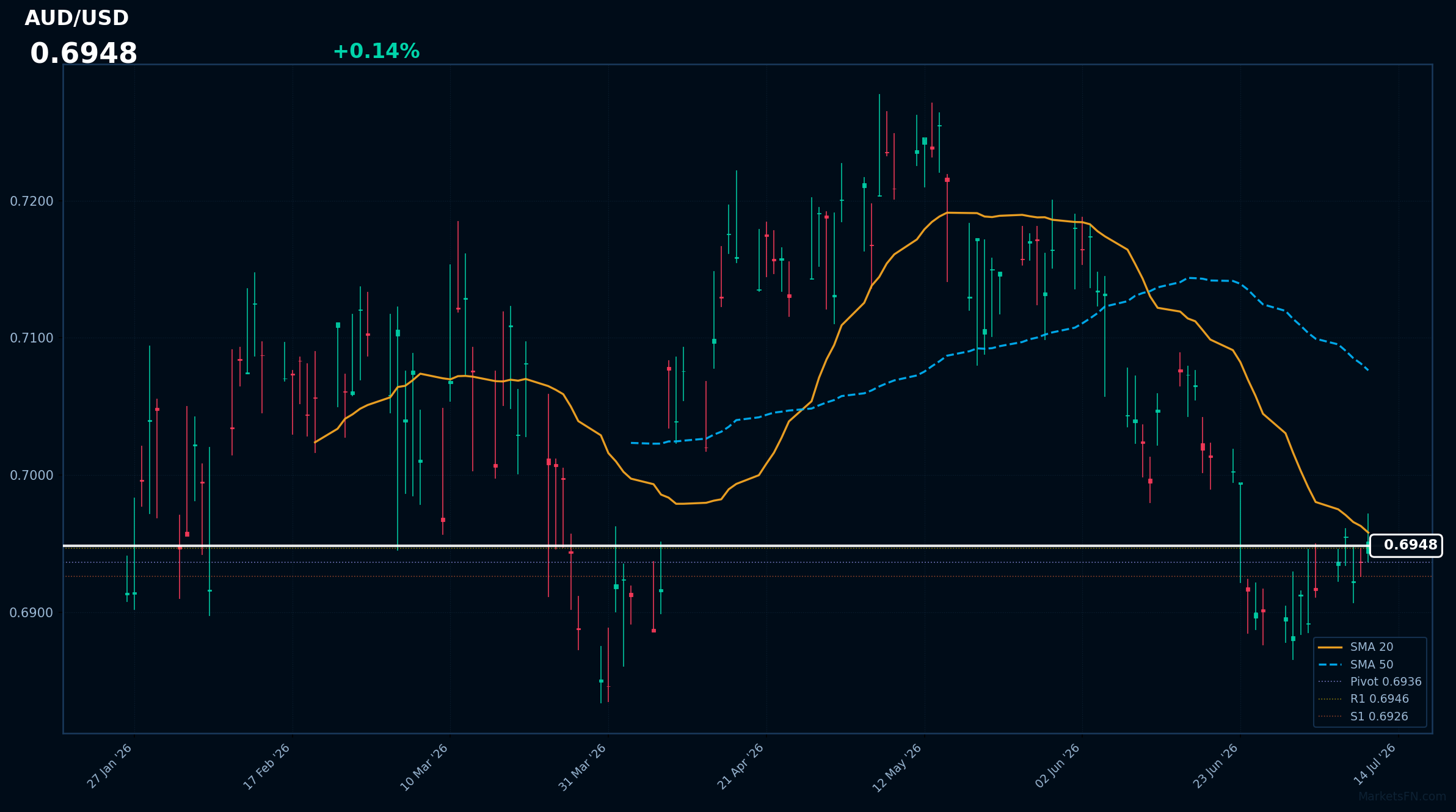
Task: Click the 17 Feb '26 date label
Action: pyautogui.click(x=268, y=766)
